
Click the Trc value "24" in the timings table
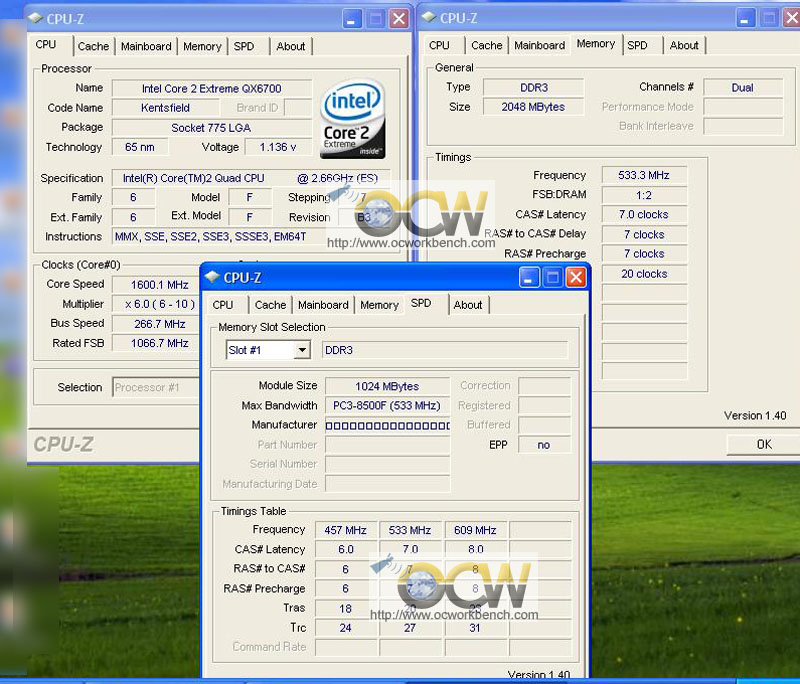pos(346,628)
